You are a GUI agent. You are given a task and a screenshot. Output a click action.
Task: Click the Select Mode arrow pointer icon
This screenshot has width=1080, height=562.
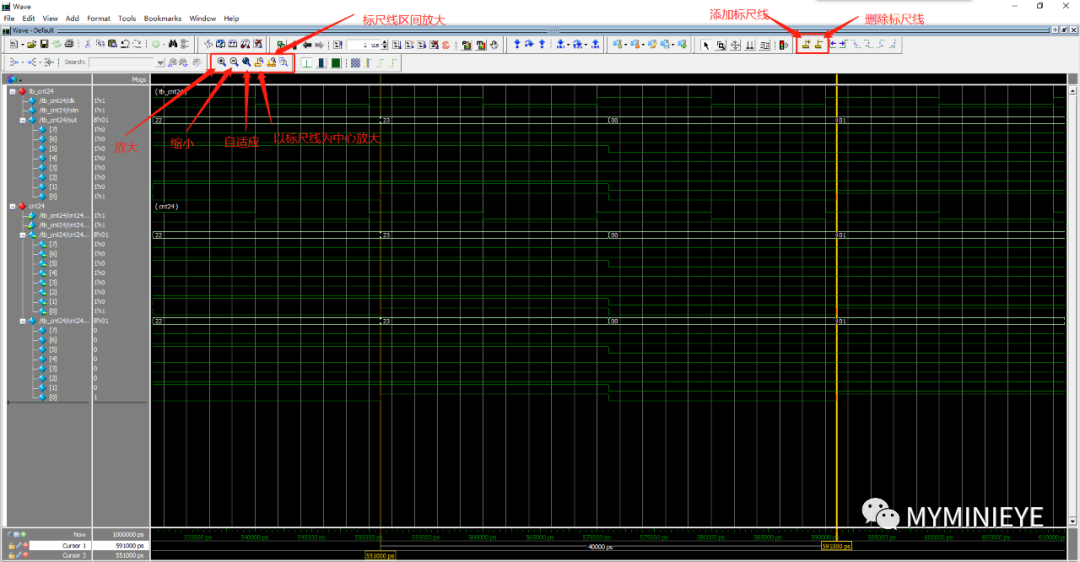(x=706, y=45)
